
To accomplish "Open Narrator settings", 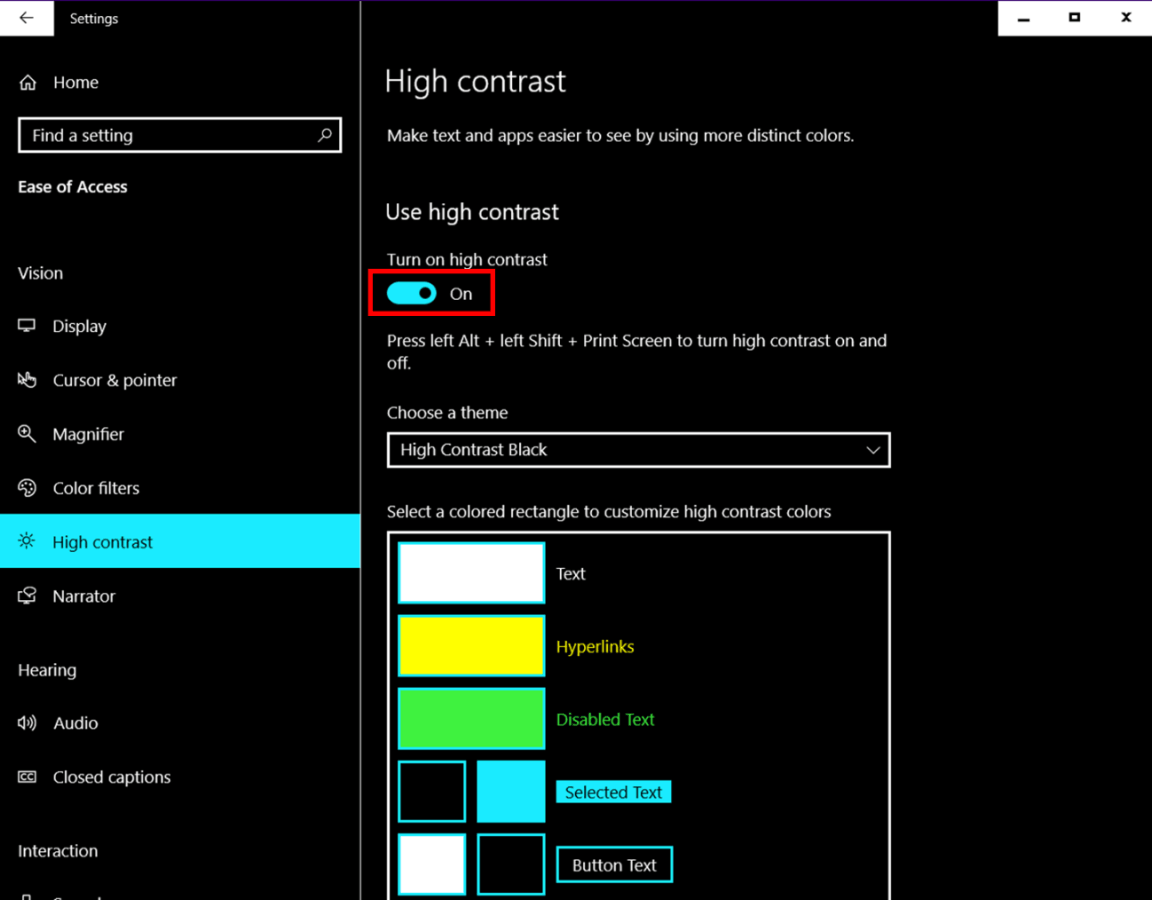I will pos(83,595).
